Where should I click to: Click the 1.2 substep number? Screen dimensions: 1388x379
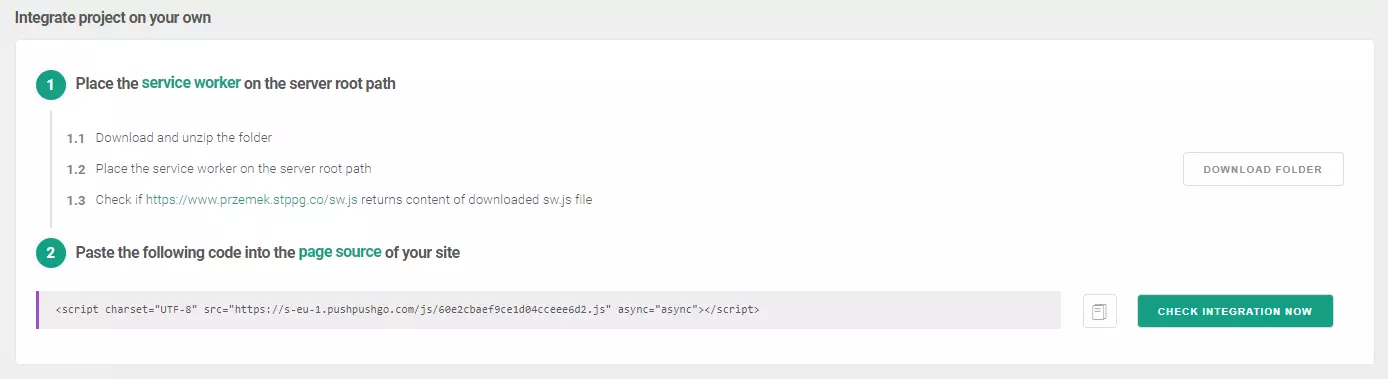pyautogui.click(x=76, y=169)
